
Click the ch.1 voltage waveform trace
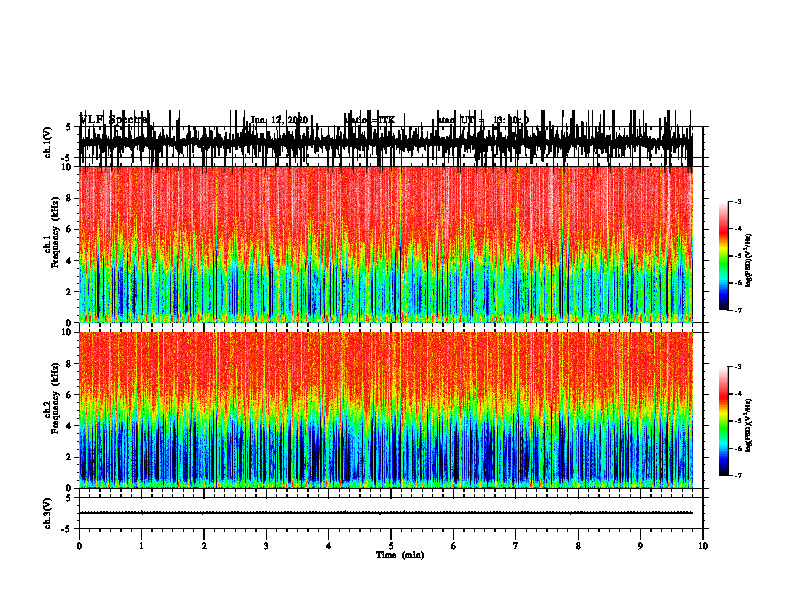click(x=386, y=142)
